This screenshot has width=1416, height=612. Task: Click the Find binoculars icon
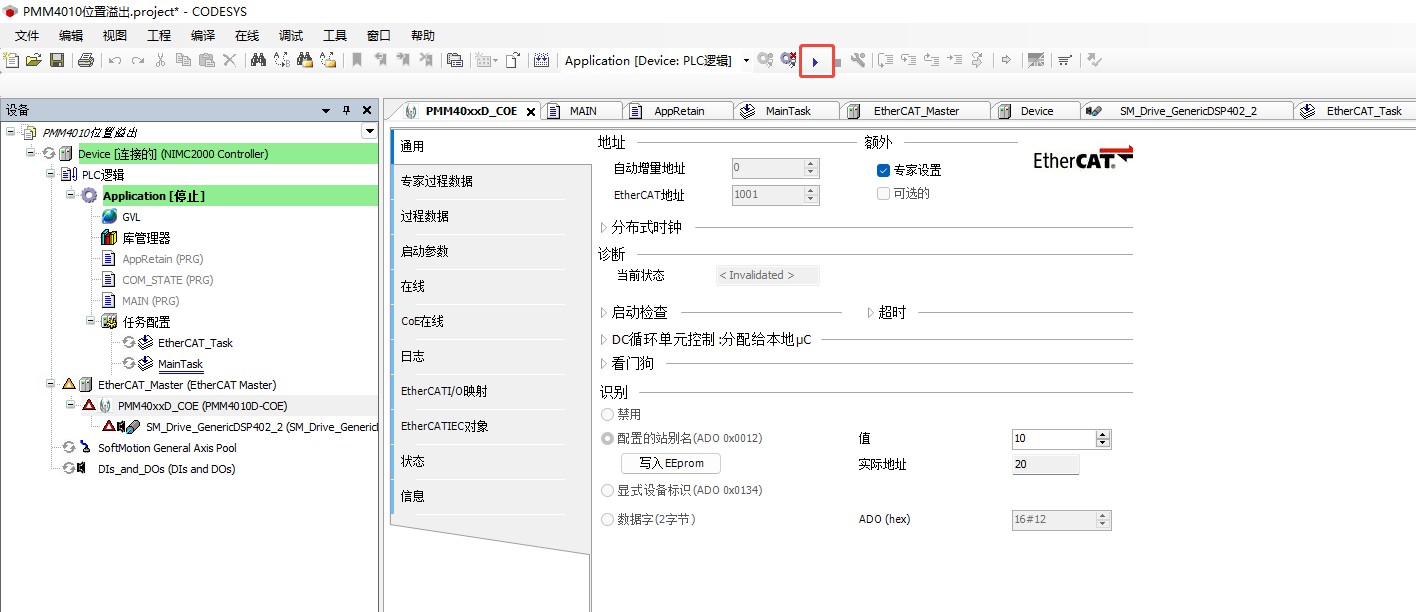click(x=258, y=61)
